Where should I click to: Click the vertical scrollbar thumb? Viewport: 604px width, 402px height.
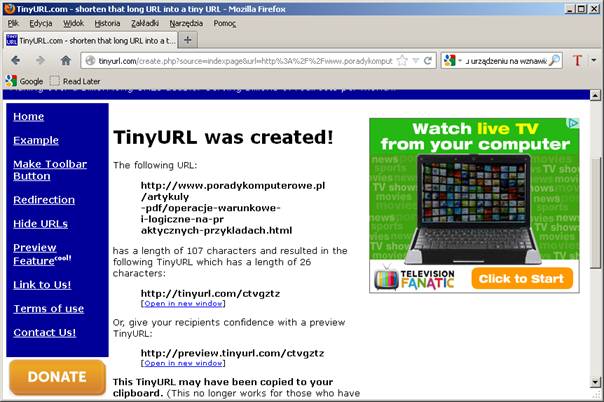595,213
